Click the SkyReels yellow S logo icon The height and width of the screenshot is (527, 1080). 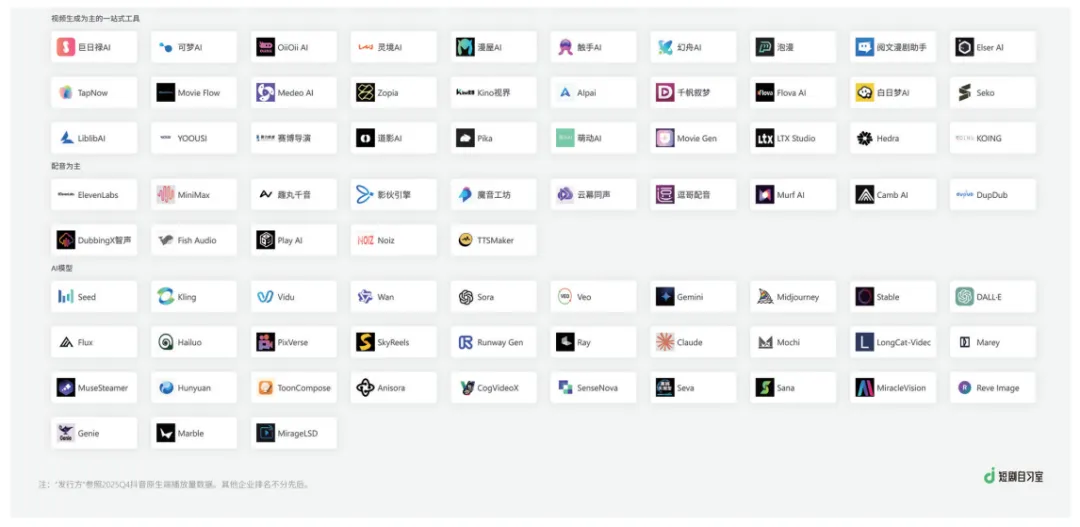coord(366,342)
